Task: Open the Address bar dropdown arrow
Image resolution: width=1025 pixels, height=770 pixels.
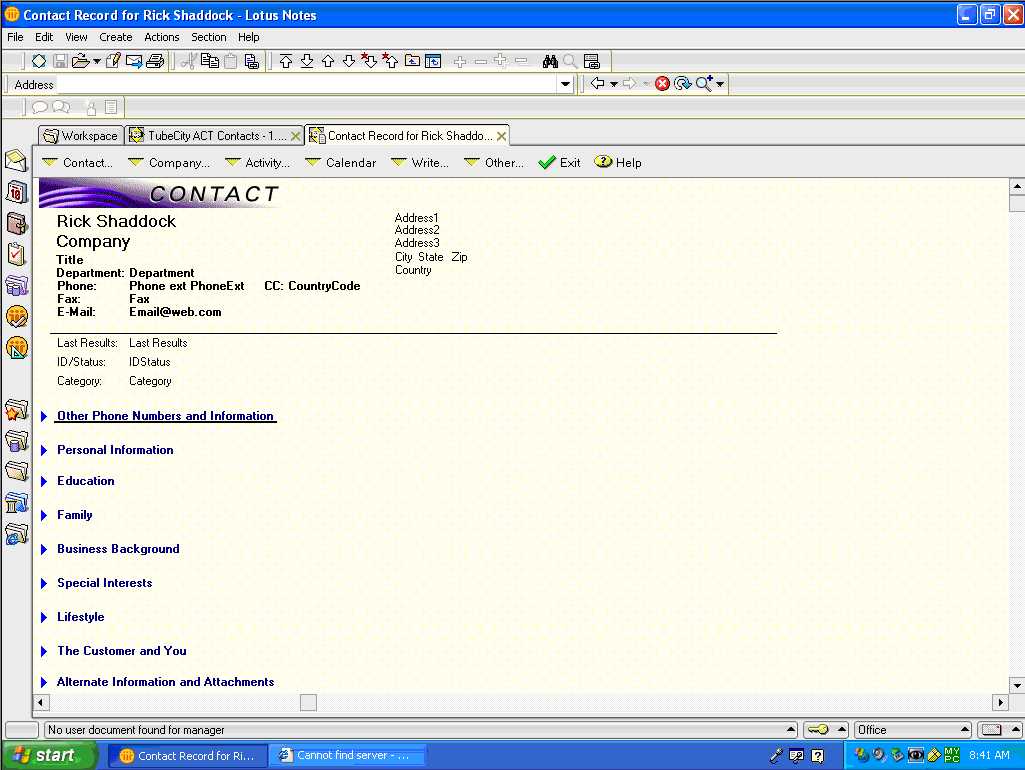Action: click(x=566, y=85)
